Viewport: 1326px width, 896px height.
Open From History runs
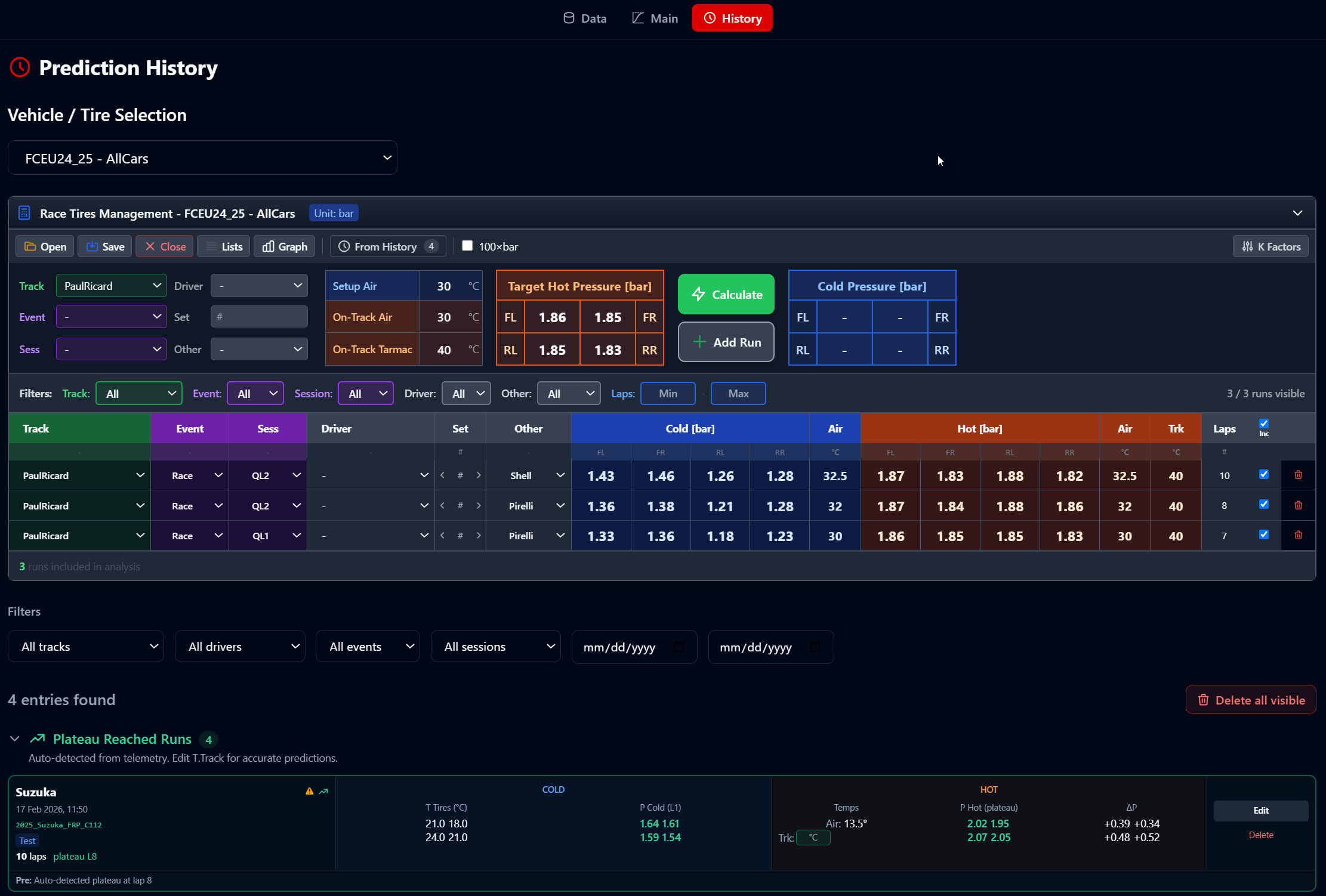(x=387, y=246)
